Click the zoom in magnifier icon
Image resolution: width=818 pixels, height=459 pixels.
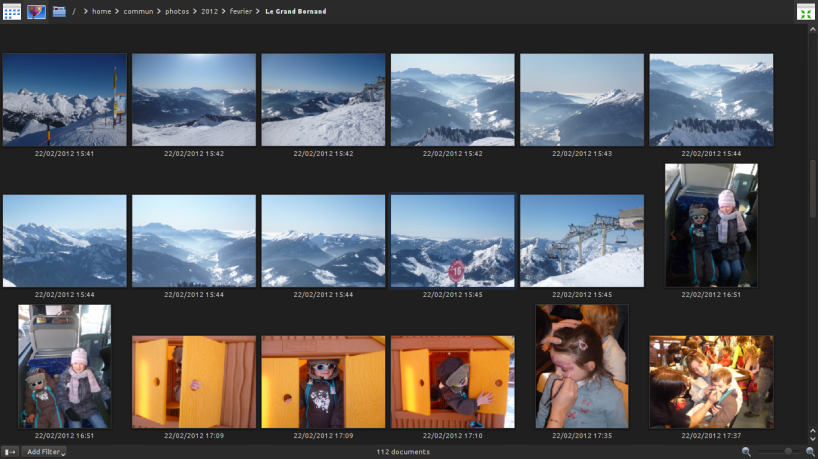(x=810, y=452)
